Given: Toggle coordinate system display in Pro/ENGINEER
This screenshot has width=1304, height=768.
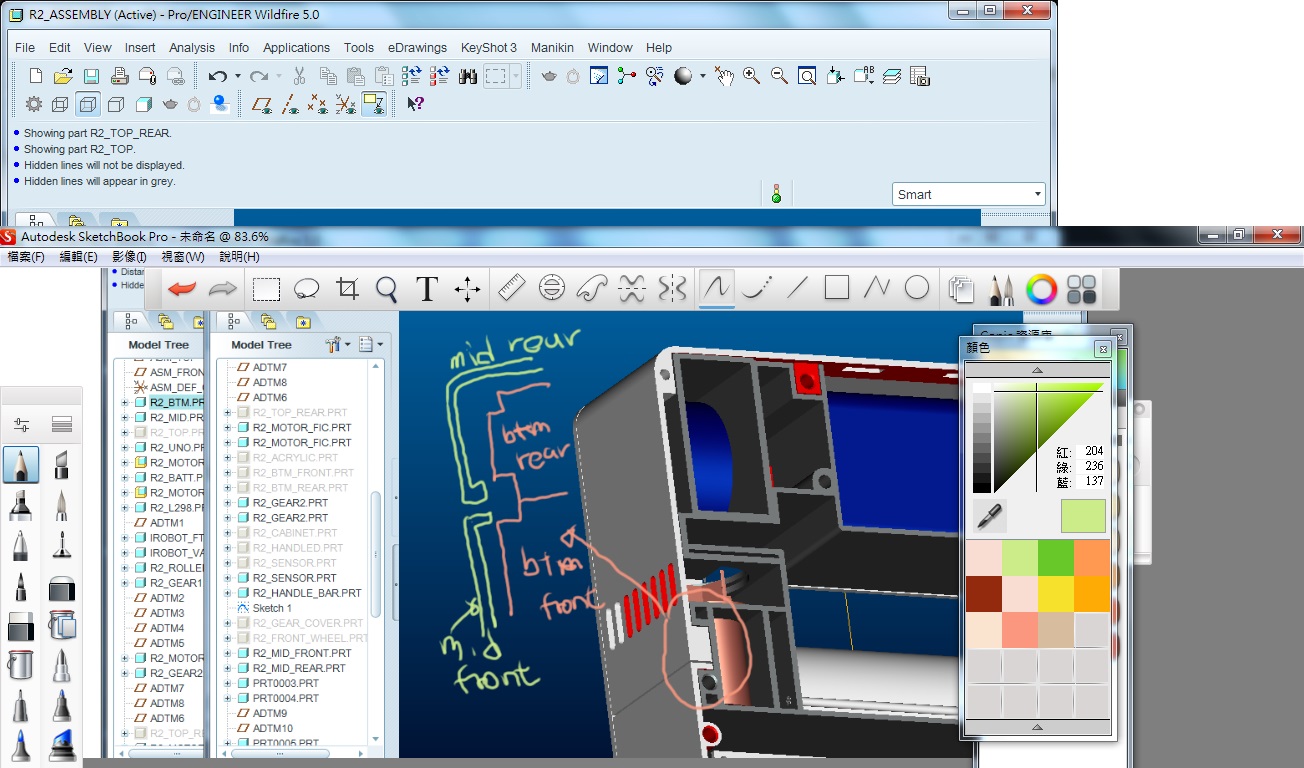Looking at the screenshot, I should pyautogui.click(x=346, y=103).
